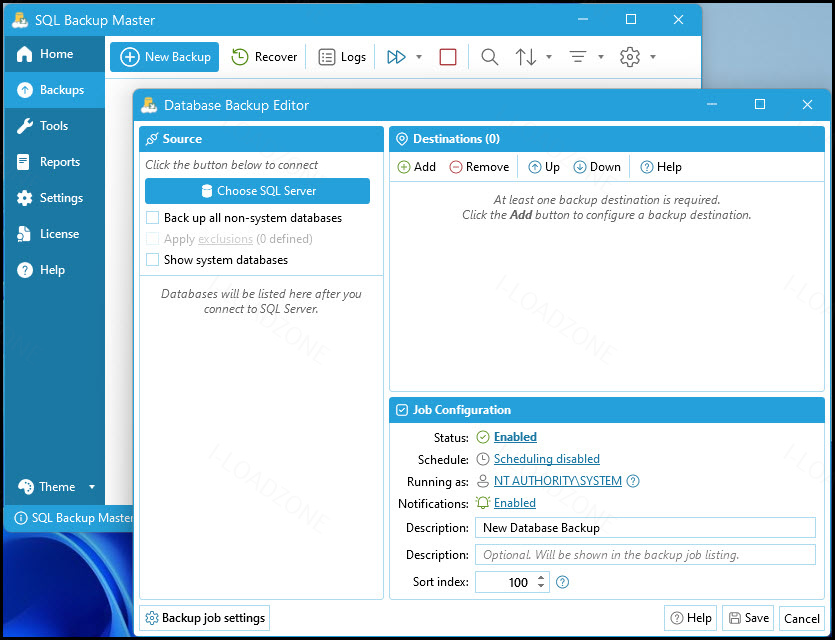Viewport: 835px width, 640px height.
Task: Click Choose SQL Server button
Action: coord(257,191)
